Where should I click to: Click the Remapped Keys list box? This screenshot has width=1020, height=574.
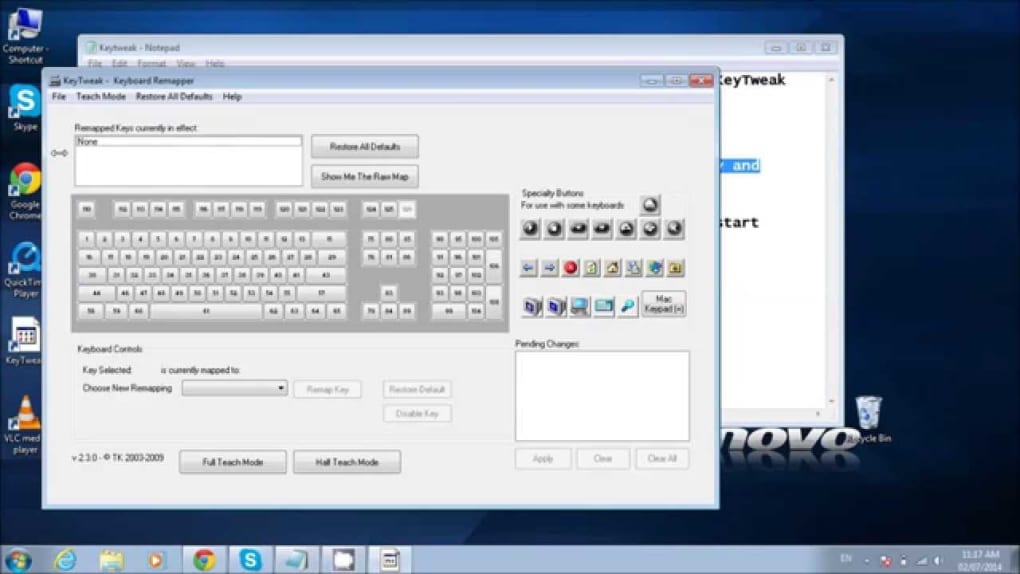pyautogui.click(x=188, y=164)
